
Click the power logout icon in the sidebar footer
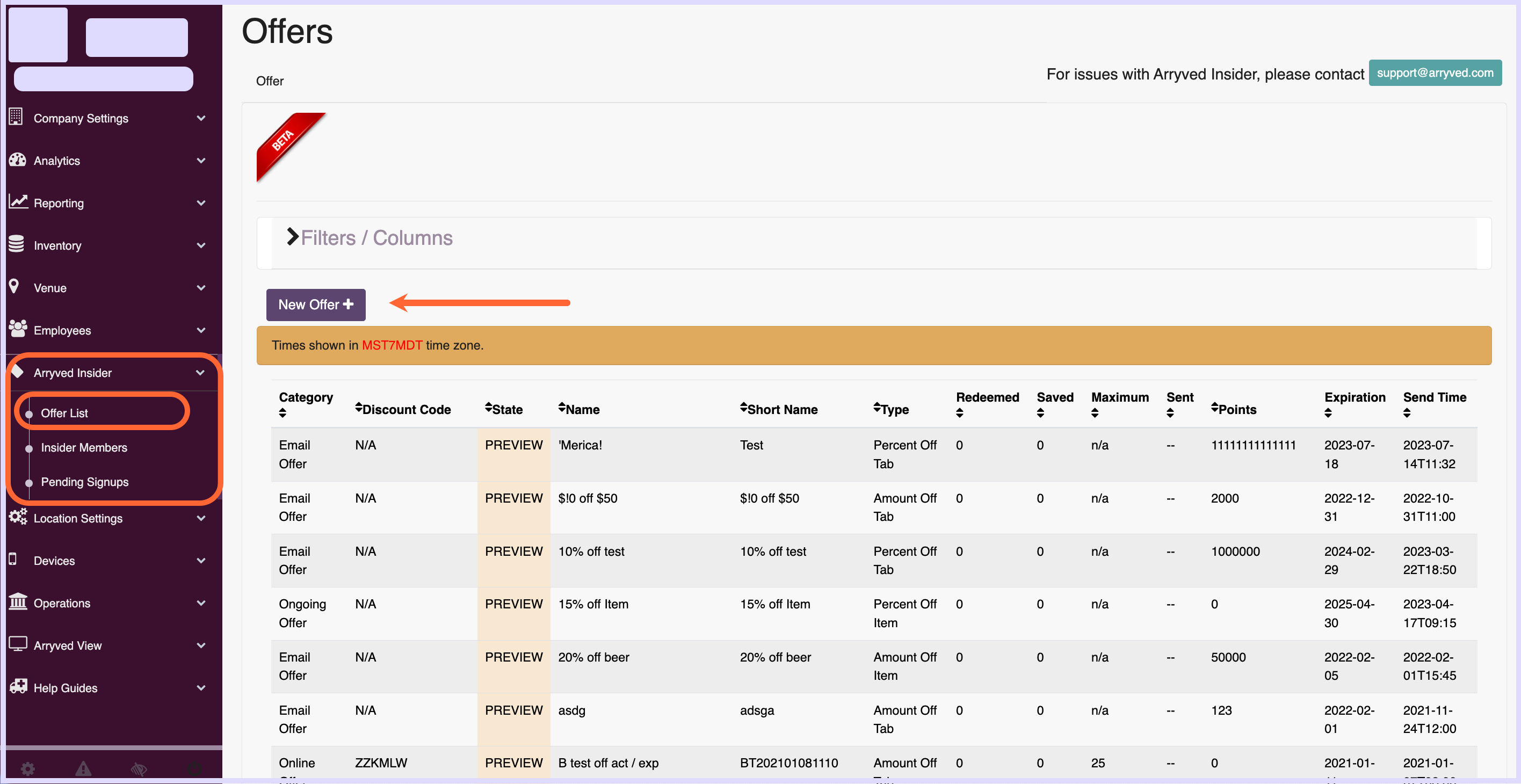point(194,768)
